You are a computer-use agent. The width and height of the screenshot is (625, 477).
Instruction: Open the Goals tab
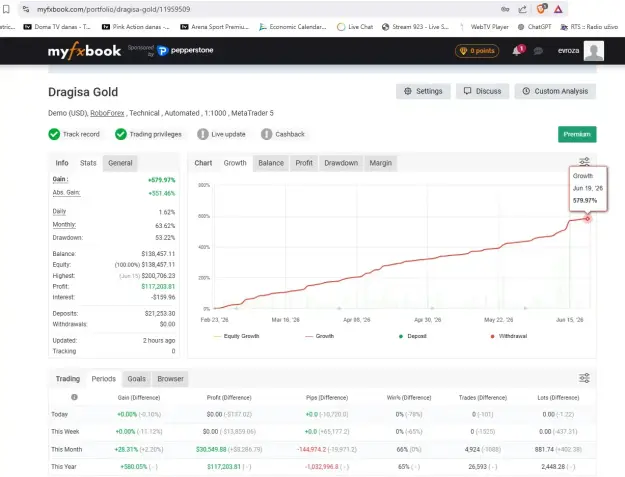pos(136,379)
